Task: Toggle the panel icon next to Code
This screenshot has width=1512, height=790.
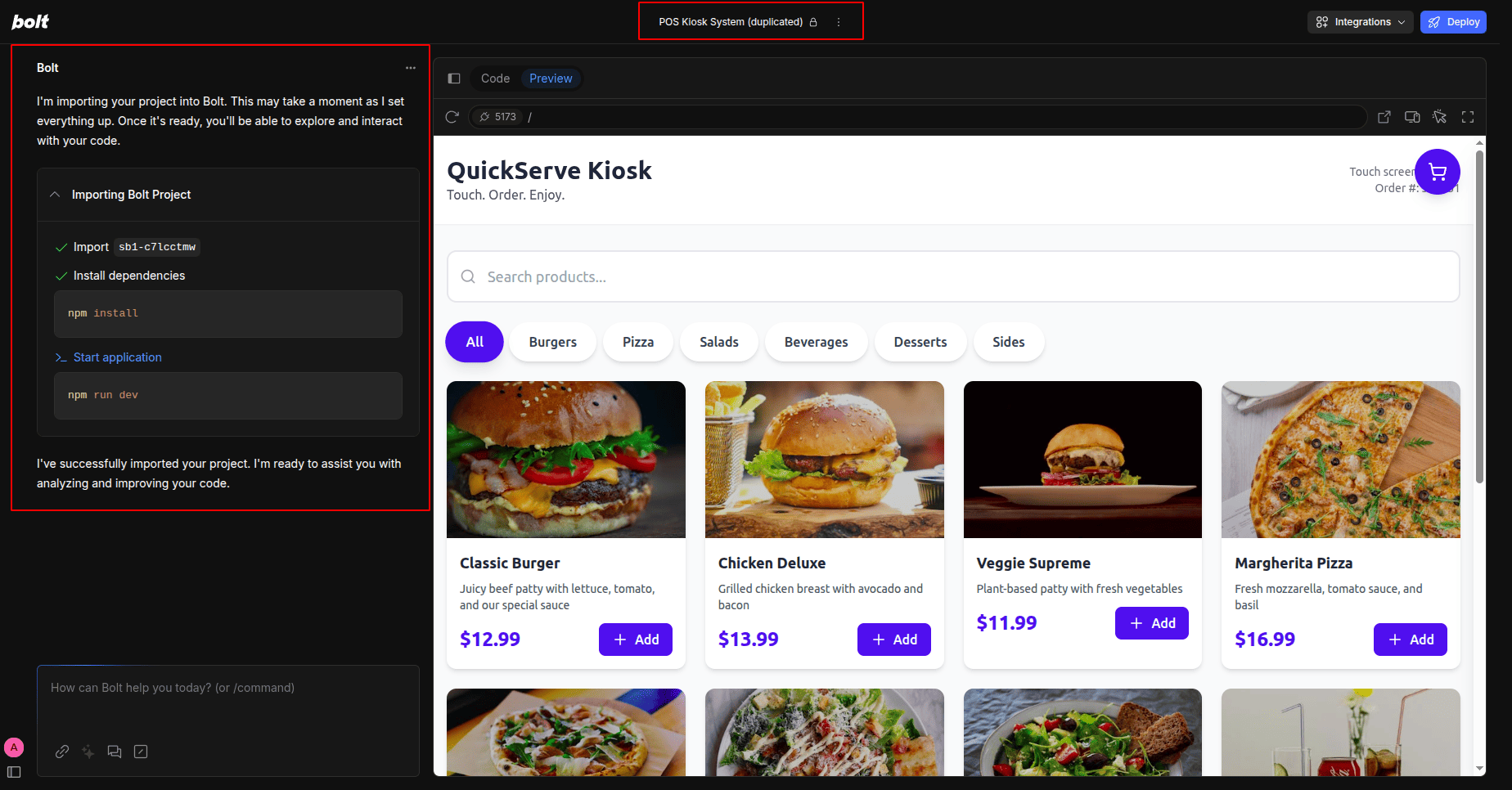Action: (x=454, y=79)
